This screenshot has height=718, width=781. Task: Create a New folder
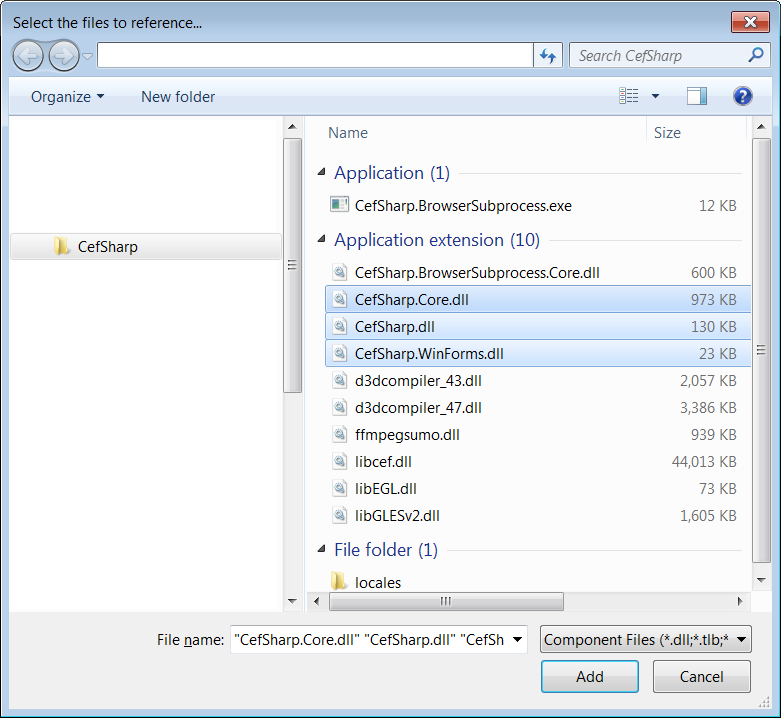[x=178, y=97]
